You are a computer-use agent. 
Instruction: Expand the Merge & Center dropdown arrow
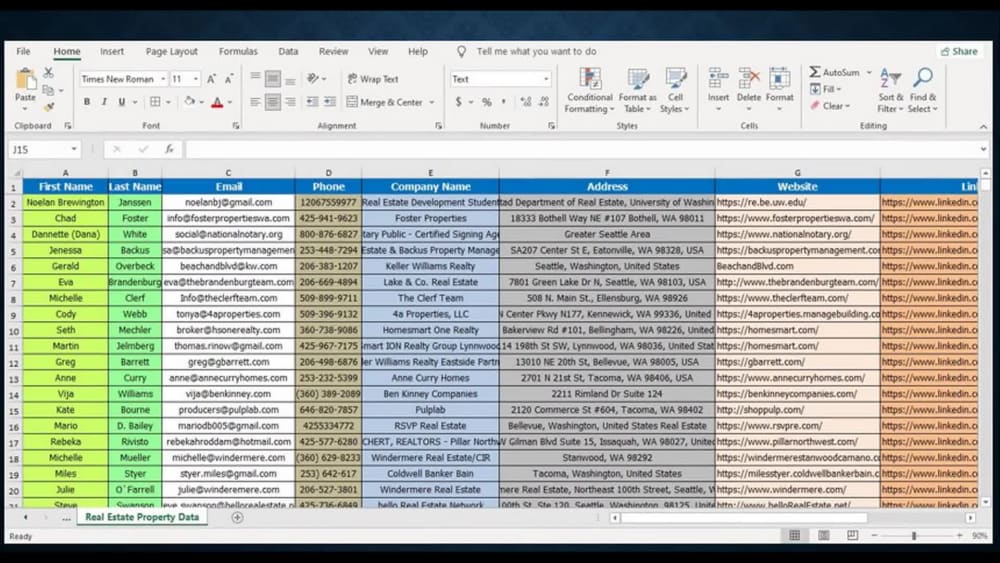pos(432,102)
